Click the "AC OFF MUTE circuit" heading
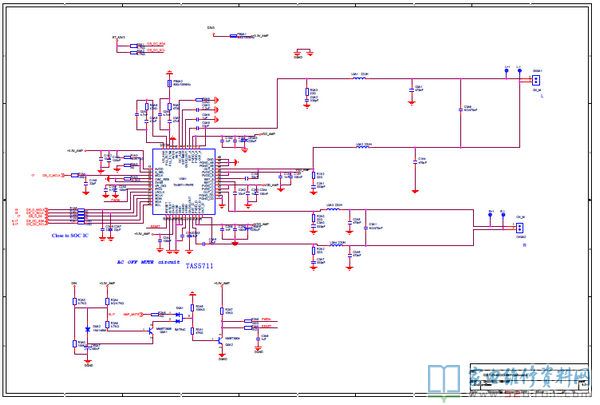 [x=148, y=262]
